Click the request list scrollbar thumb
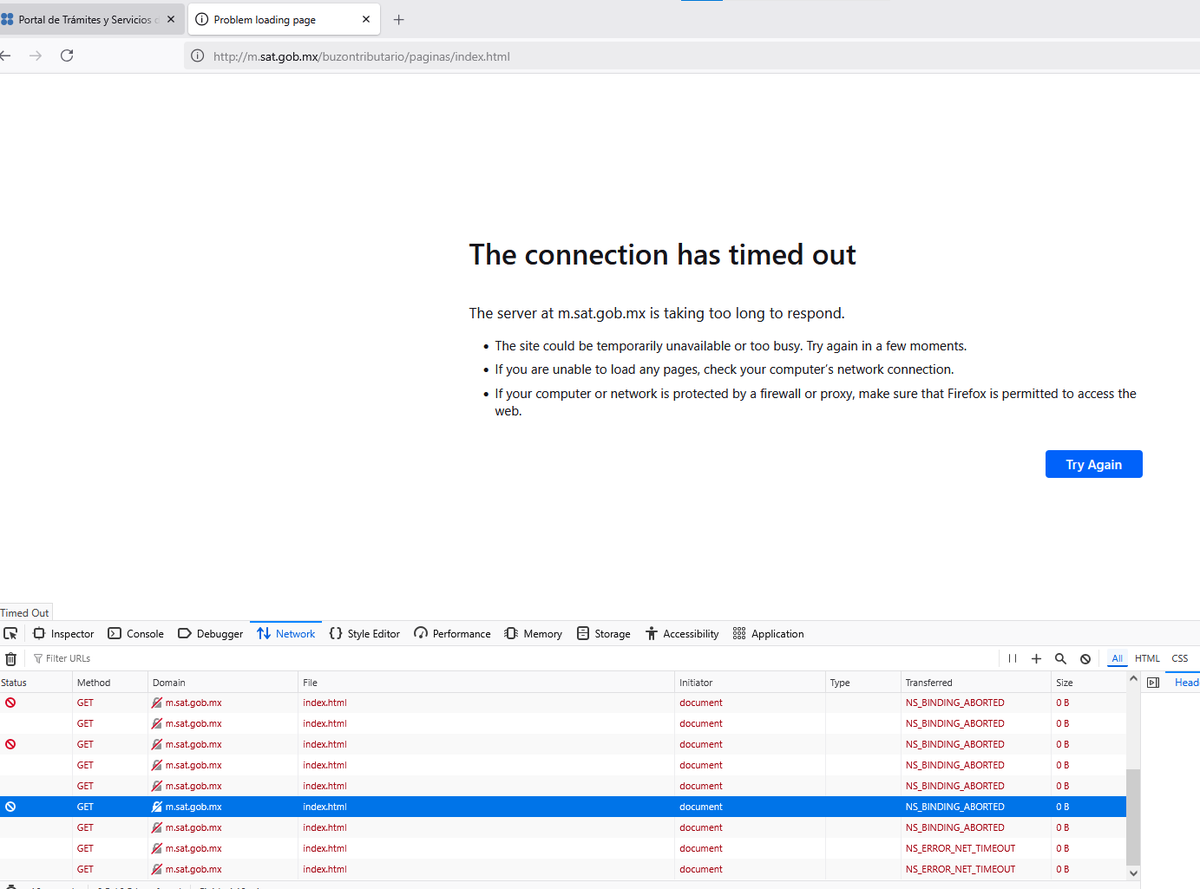 1133,816
